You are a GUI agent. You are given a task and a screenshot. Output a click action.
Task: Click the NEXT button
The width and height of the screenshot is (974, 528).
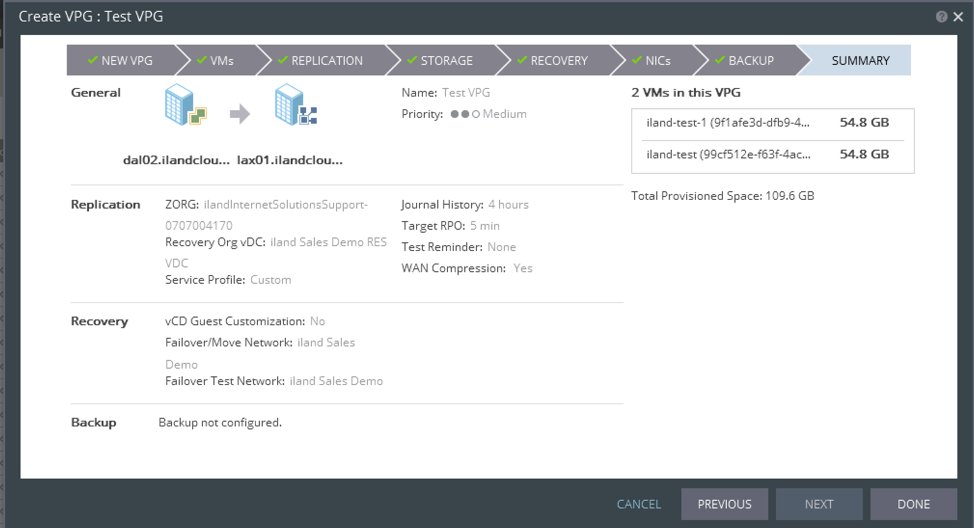click(x=818, y=504)
